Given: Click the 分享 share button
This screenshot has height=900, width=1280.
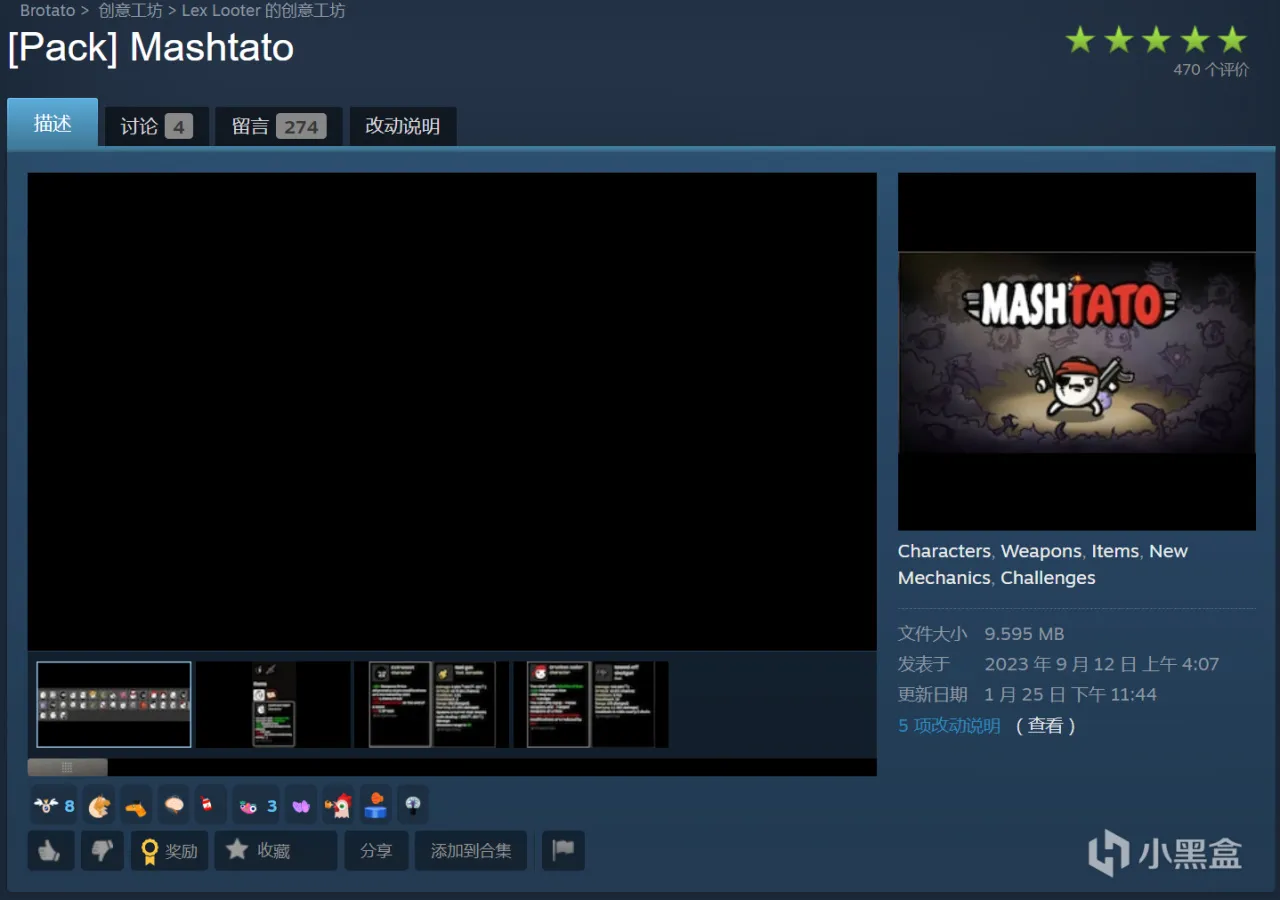Looking at the screenshot, I should [x=376, y=850].
